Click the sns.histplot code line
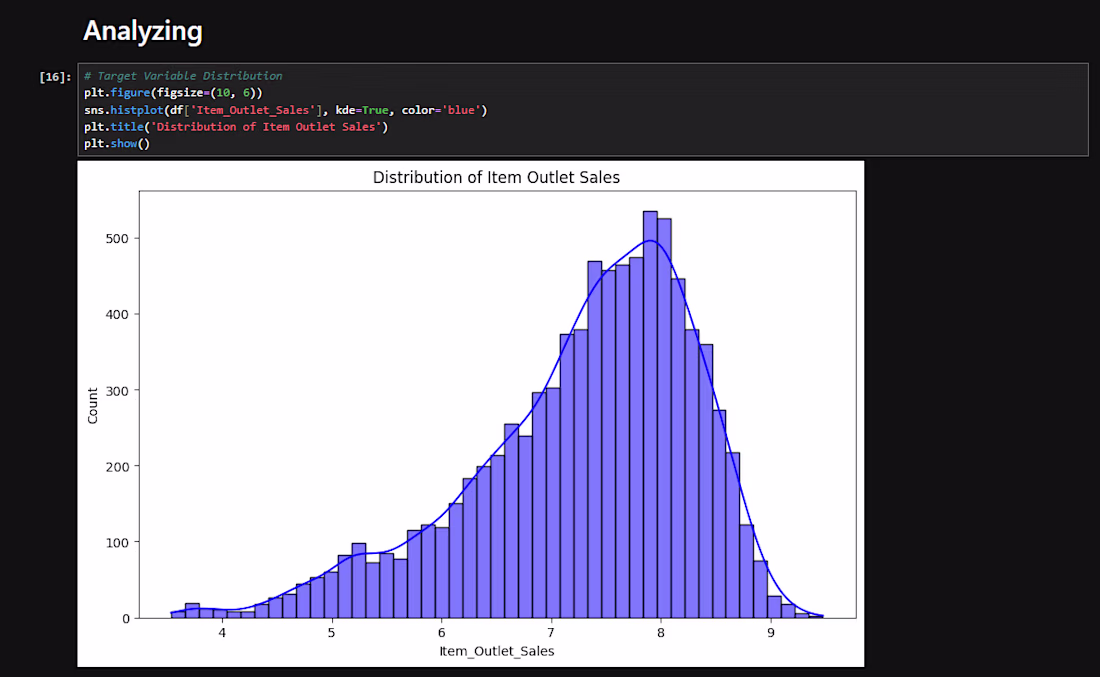Screen dimensions: 1100x677 286,110
